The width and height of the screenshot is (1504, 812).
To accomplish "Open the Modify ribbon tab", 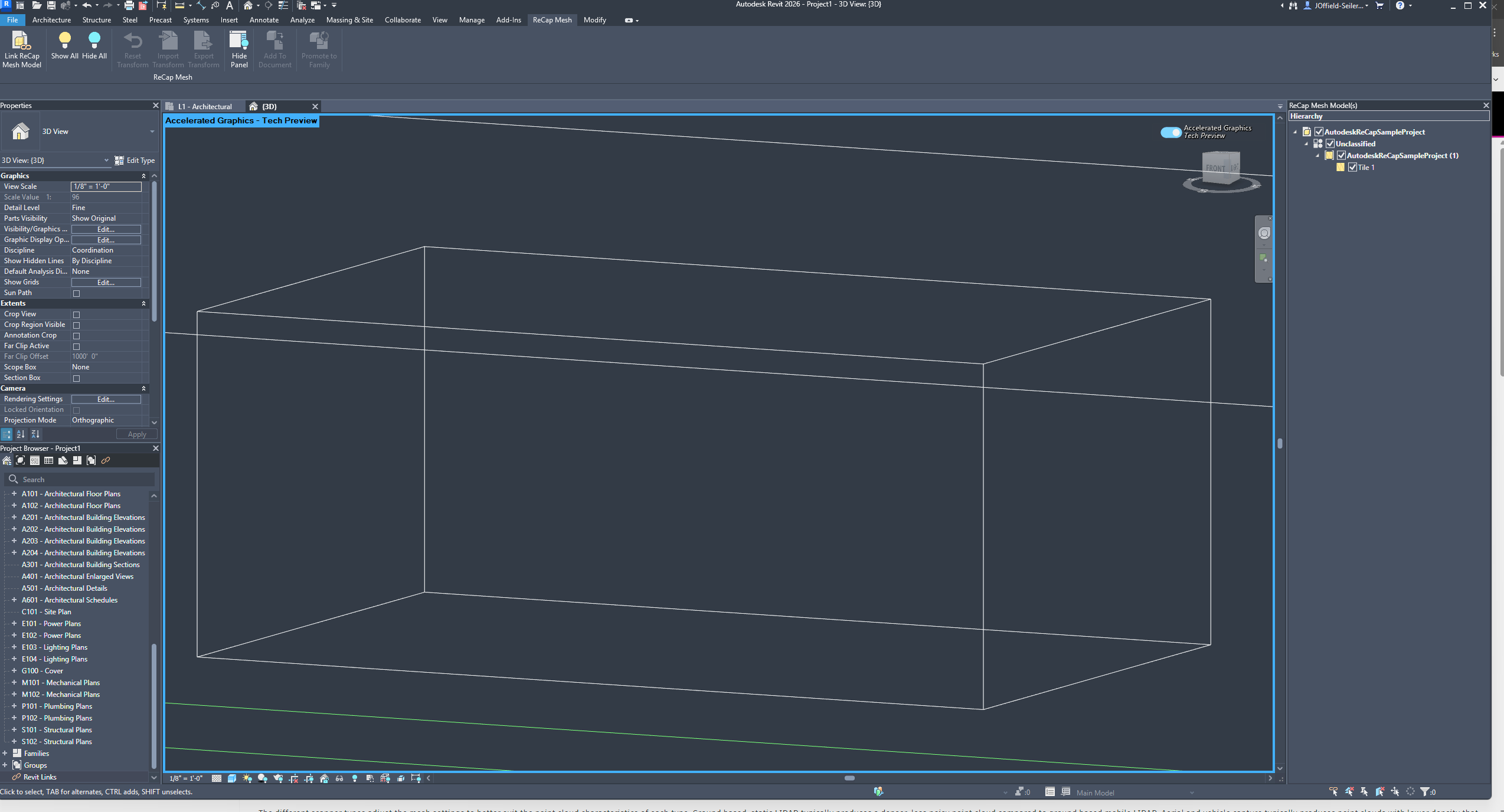I will click(x=594, y=20).
